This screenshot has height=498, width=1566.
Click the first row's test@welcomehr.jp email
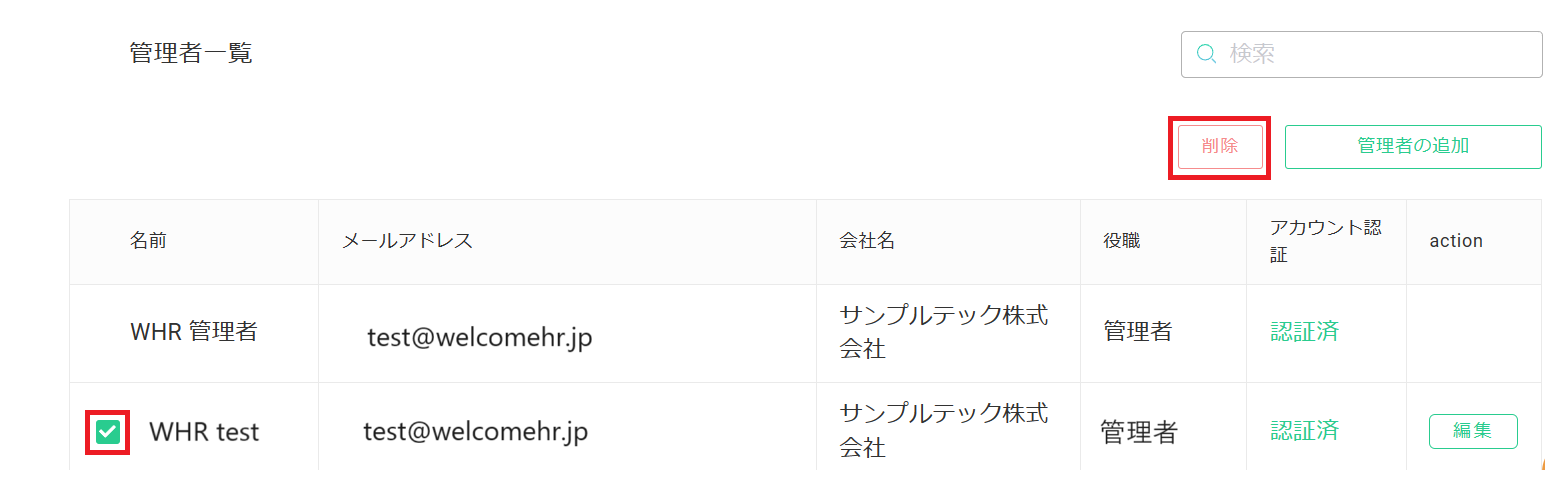coord(480,337)
